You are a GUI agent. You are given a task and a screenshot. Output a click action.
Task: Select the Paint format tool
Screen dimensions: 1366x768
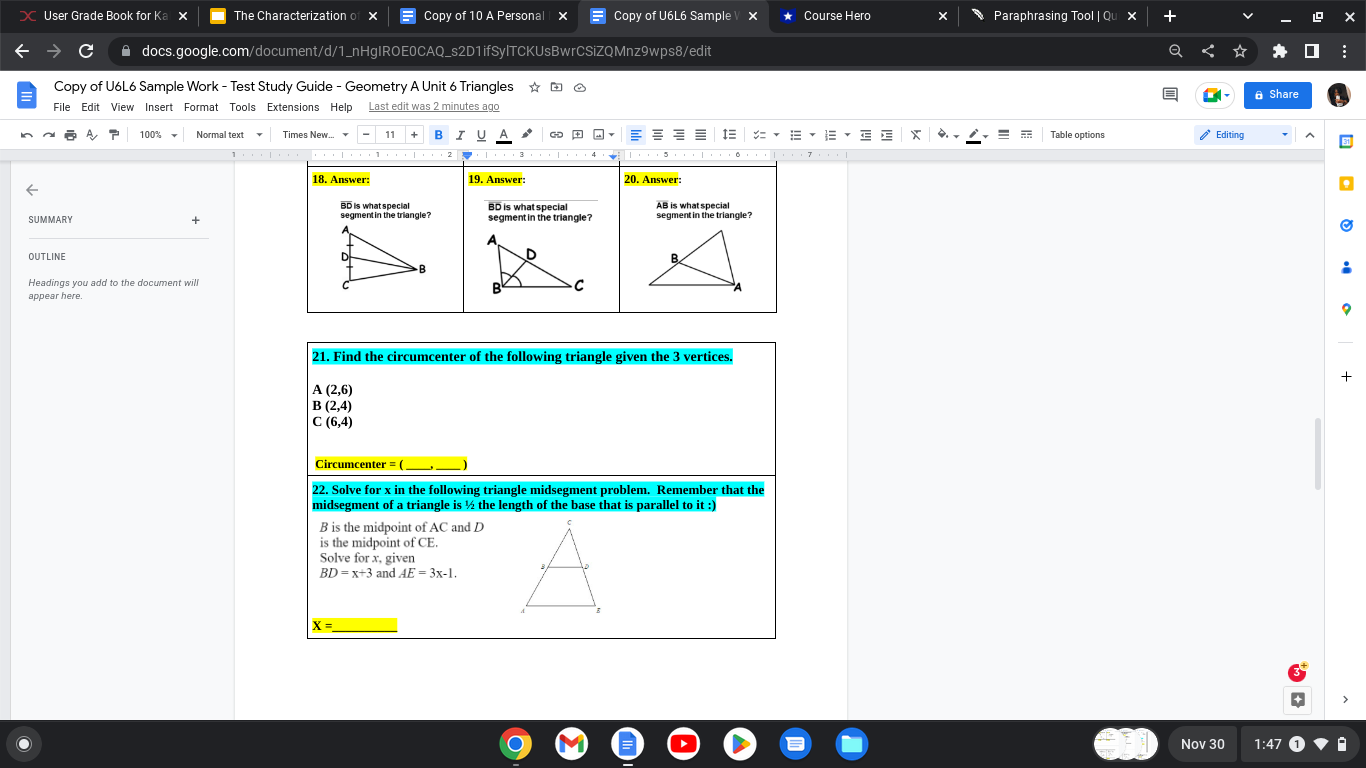pyautogui.click(x=113, y=134)
